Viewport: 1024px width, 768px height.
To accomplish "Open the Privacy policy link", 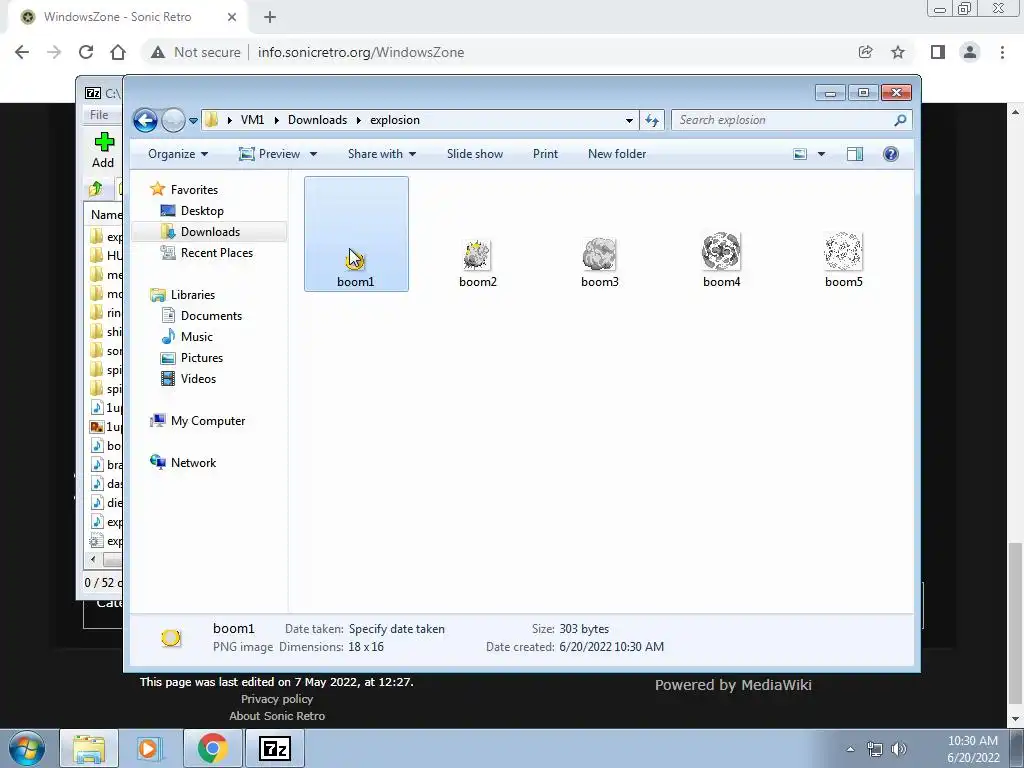I will pyautogui.click(x=277, y=699).
